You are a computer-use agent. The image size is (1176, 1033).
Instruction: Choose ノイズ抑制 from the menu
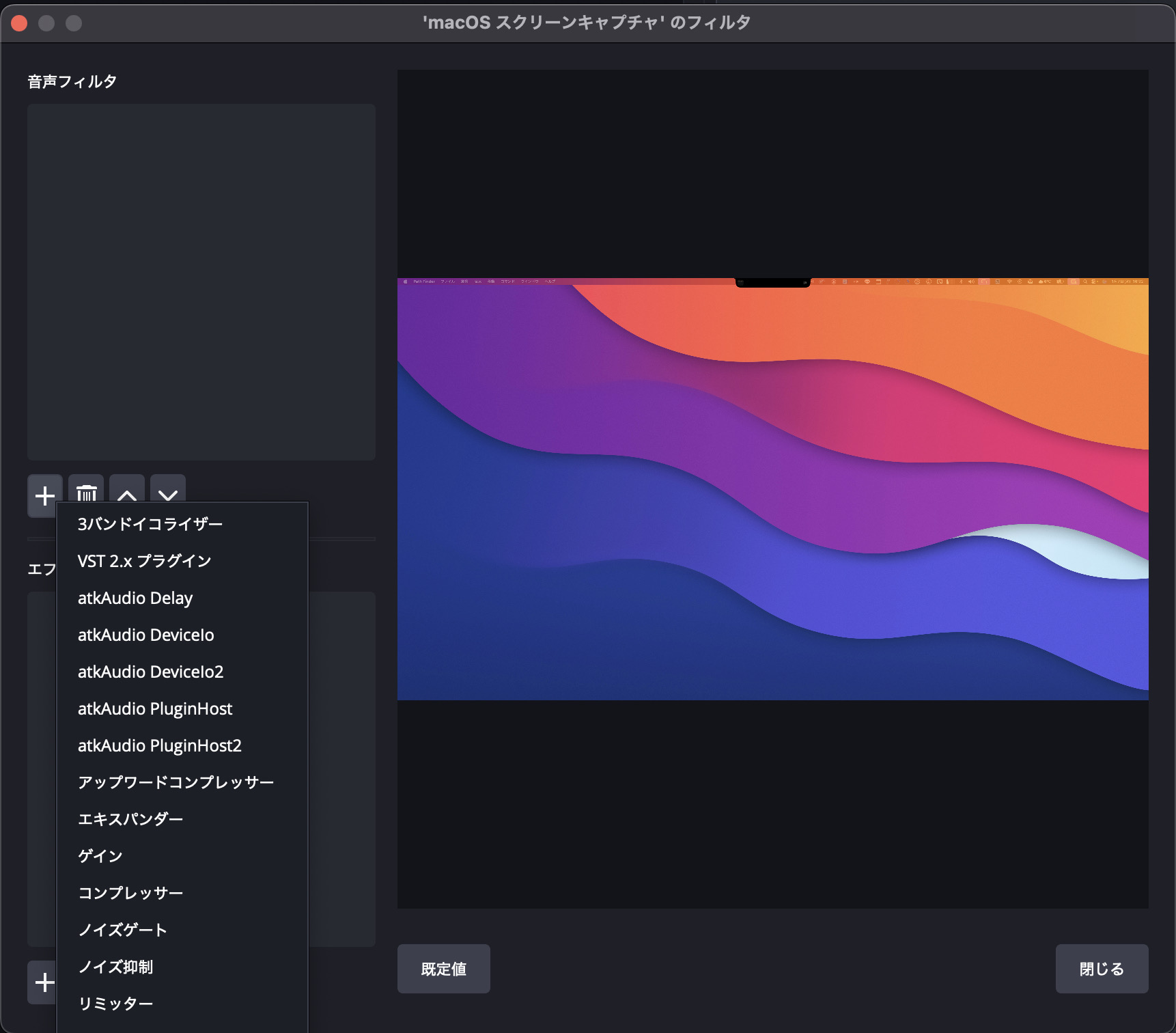pyautogui.click(x=115, y=967)
